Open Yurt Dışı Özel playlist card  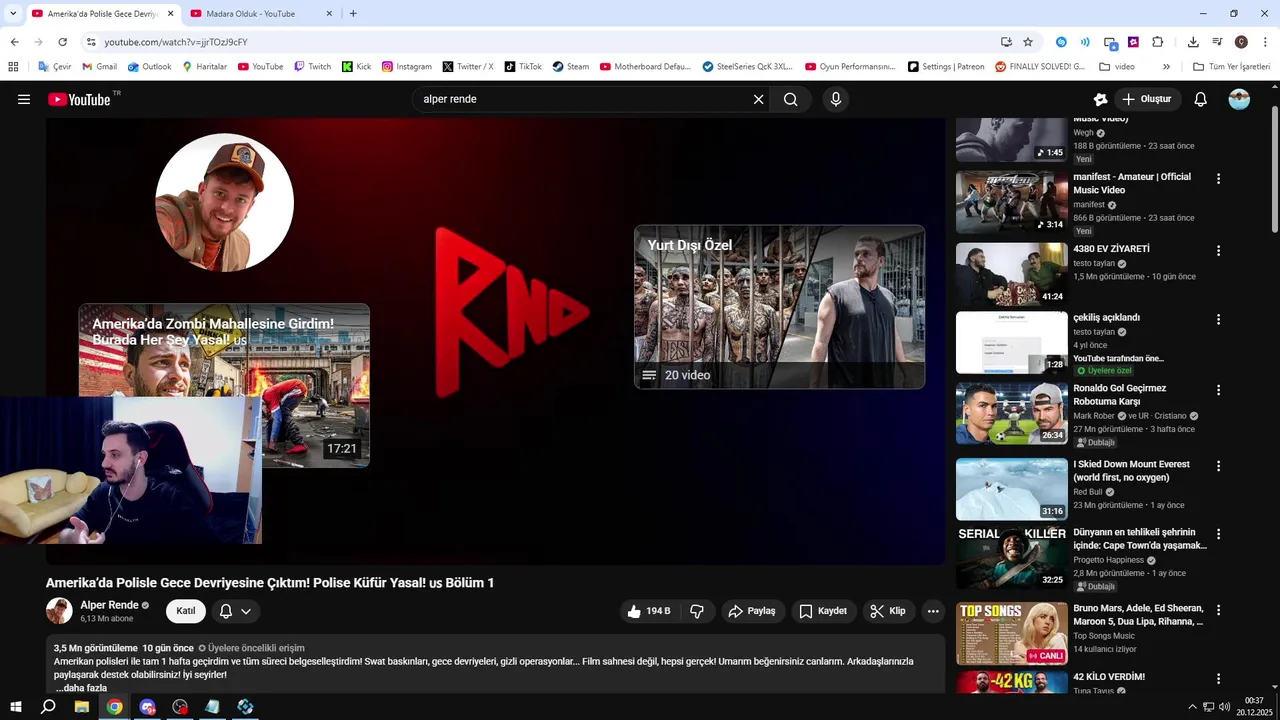pos(779,307)
